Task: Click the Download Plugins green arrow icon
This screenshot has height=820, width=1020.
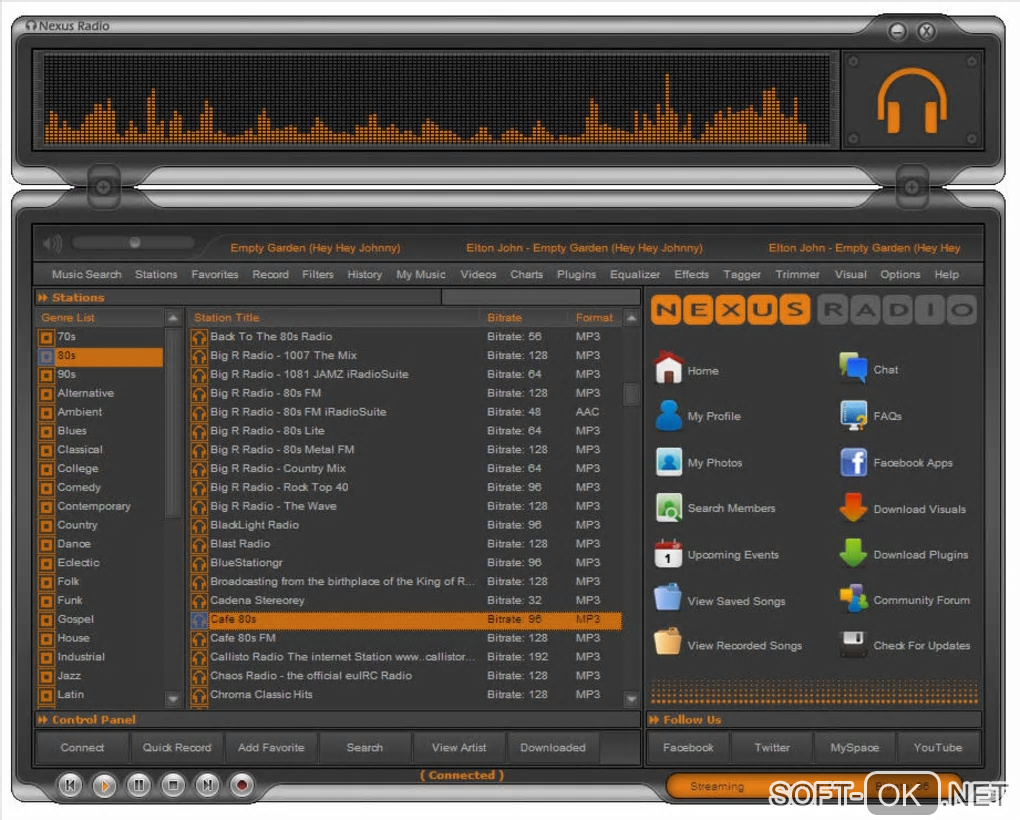Action: pos(853,553)
